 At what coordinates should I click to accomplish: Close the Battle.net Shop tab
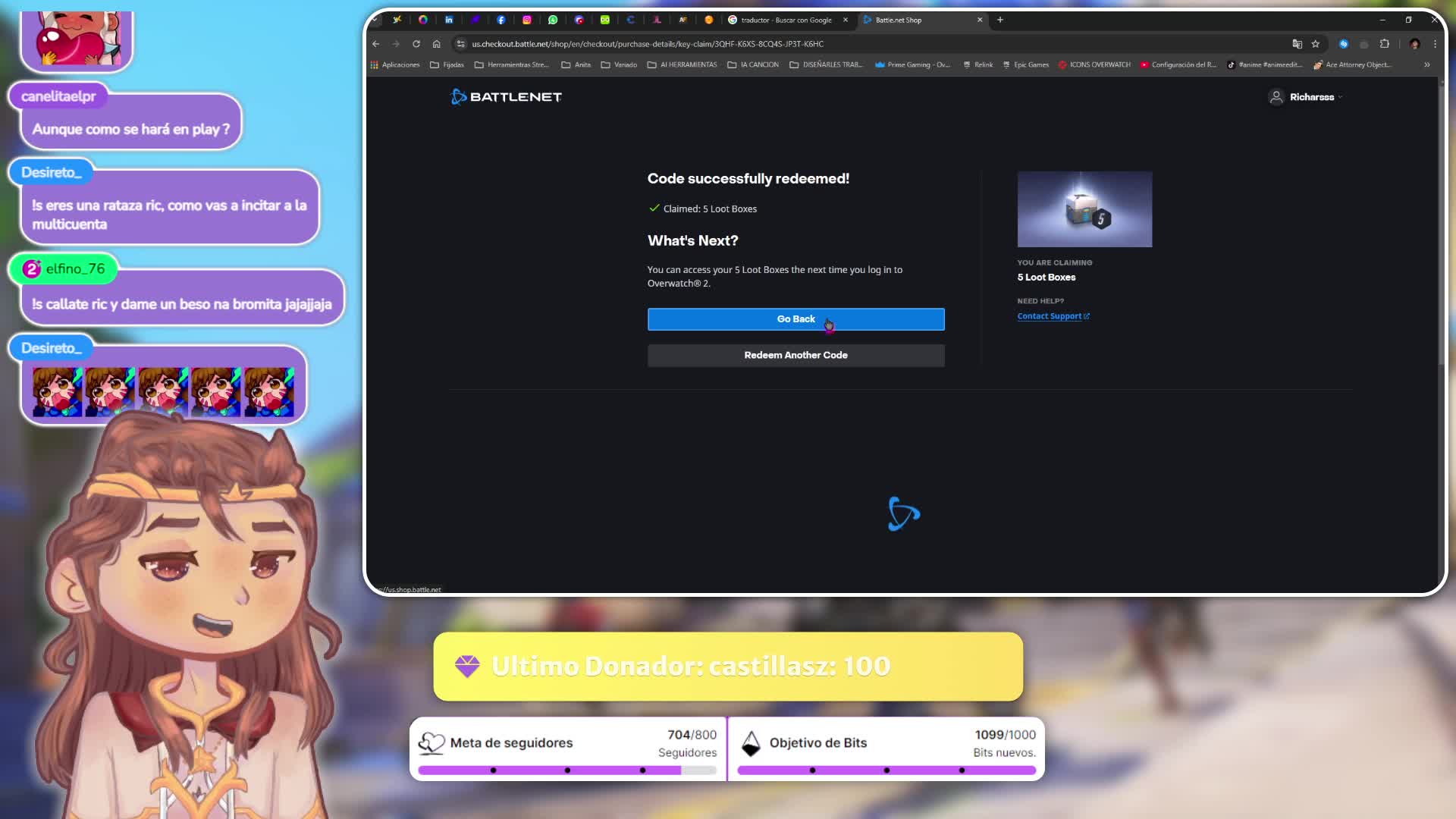[x=980, y=20]
